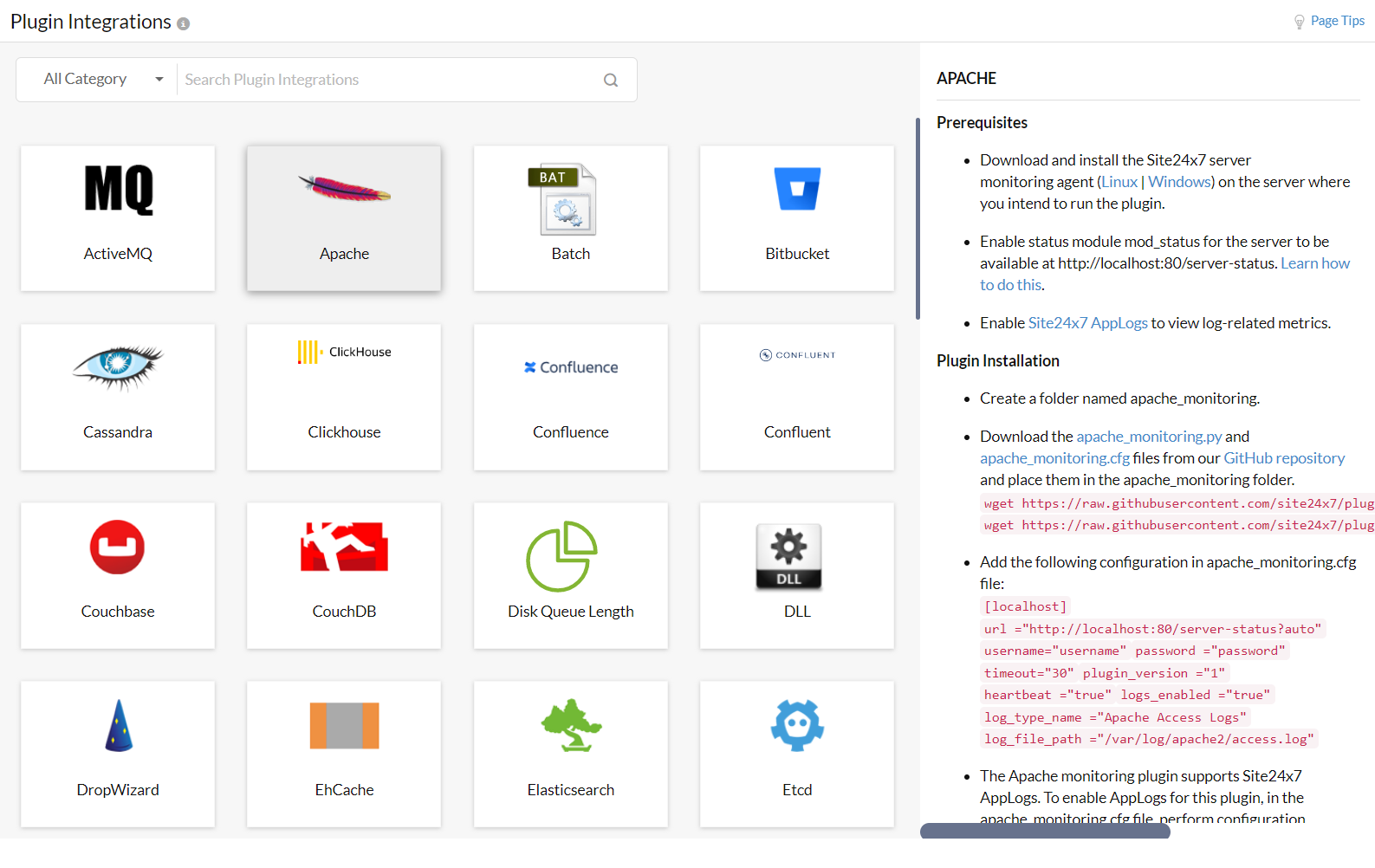
Task: Click the 'Confluence' card label
Action: pos(571,432)
